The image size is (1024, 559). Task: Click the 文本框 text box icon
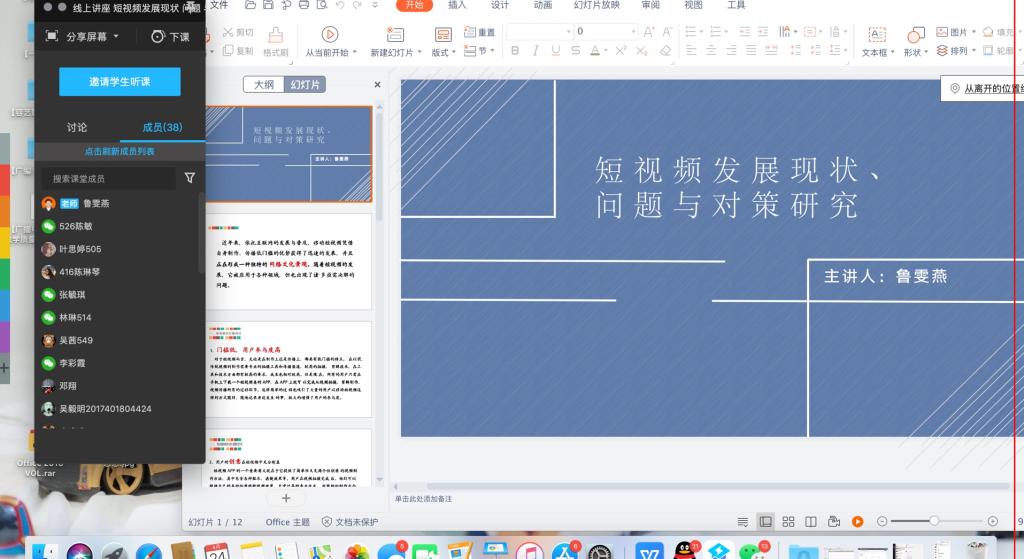pos(877,34)
